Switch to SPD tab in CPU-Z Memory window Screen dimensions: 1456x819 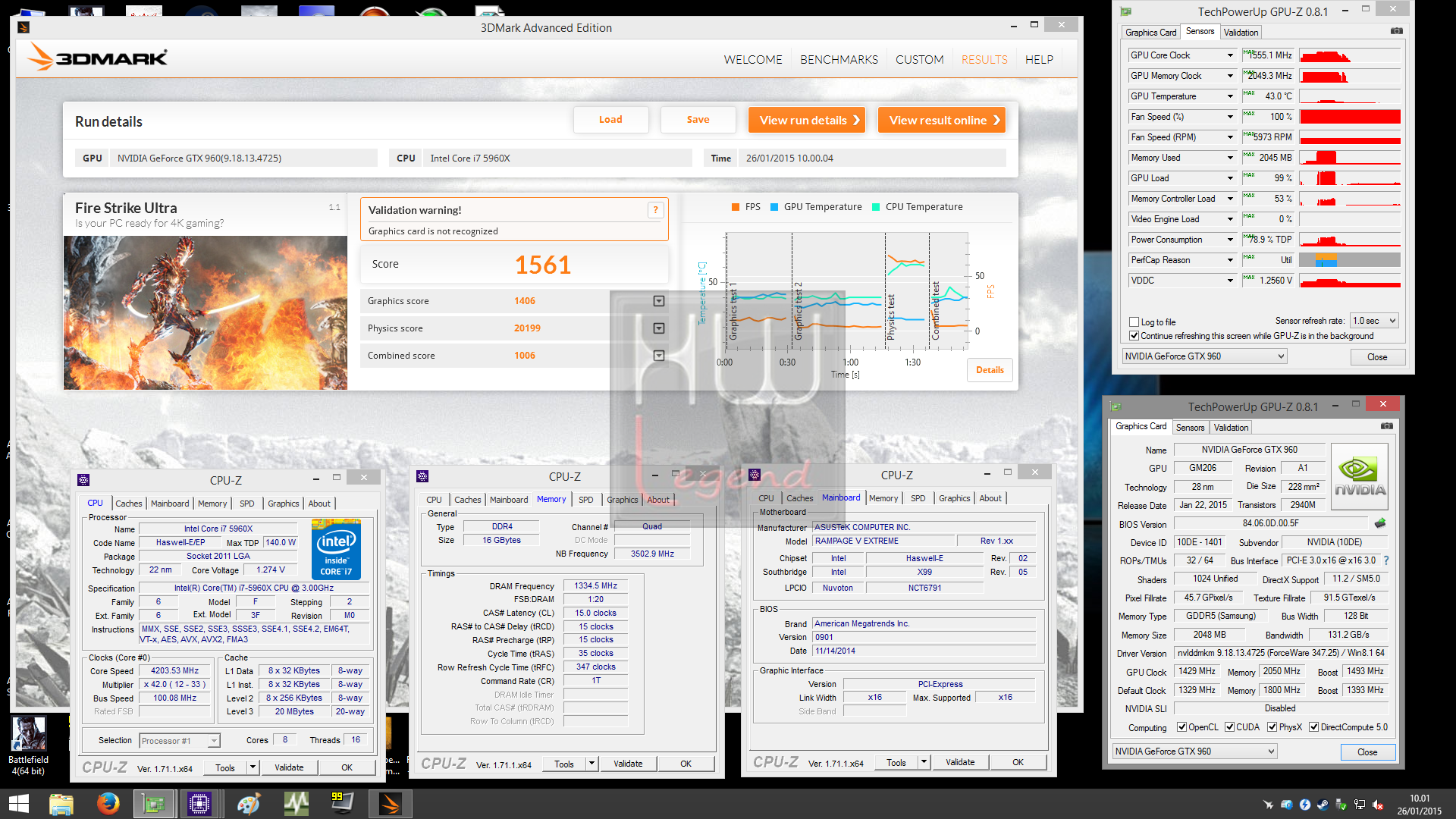tap(586, 500)
